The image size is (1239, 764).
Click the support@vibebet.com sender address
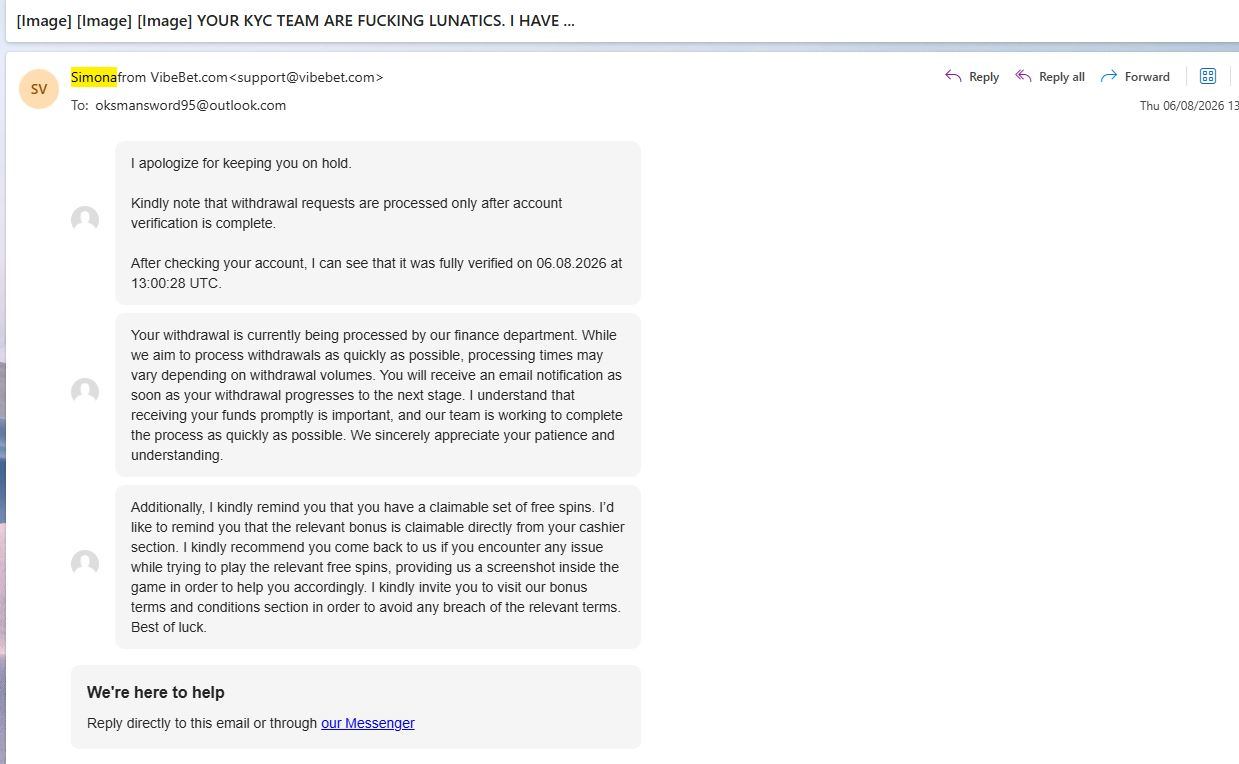point(306,77)
